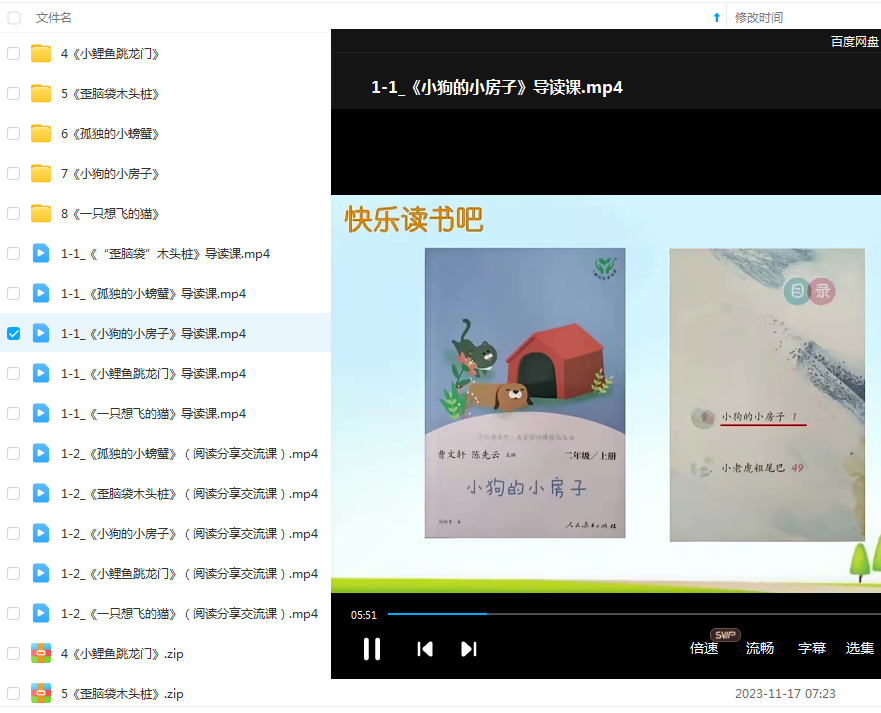Open the 字幕 subtitle settings
881x713 pixels.
(x=811, y=648)
